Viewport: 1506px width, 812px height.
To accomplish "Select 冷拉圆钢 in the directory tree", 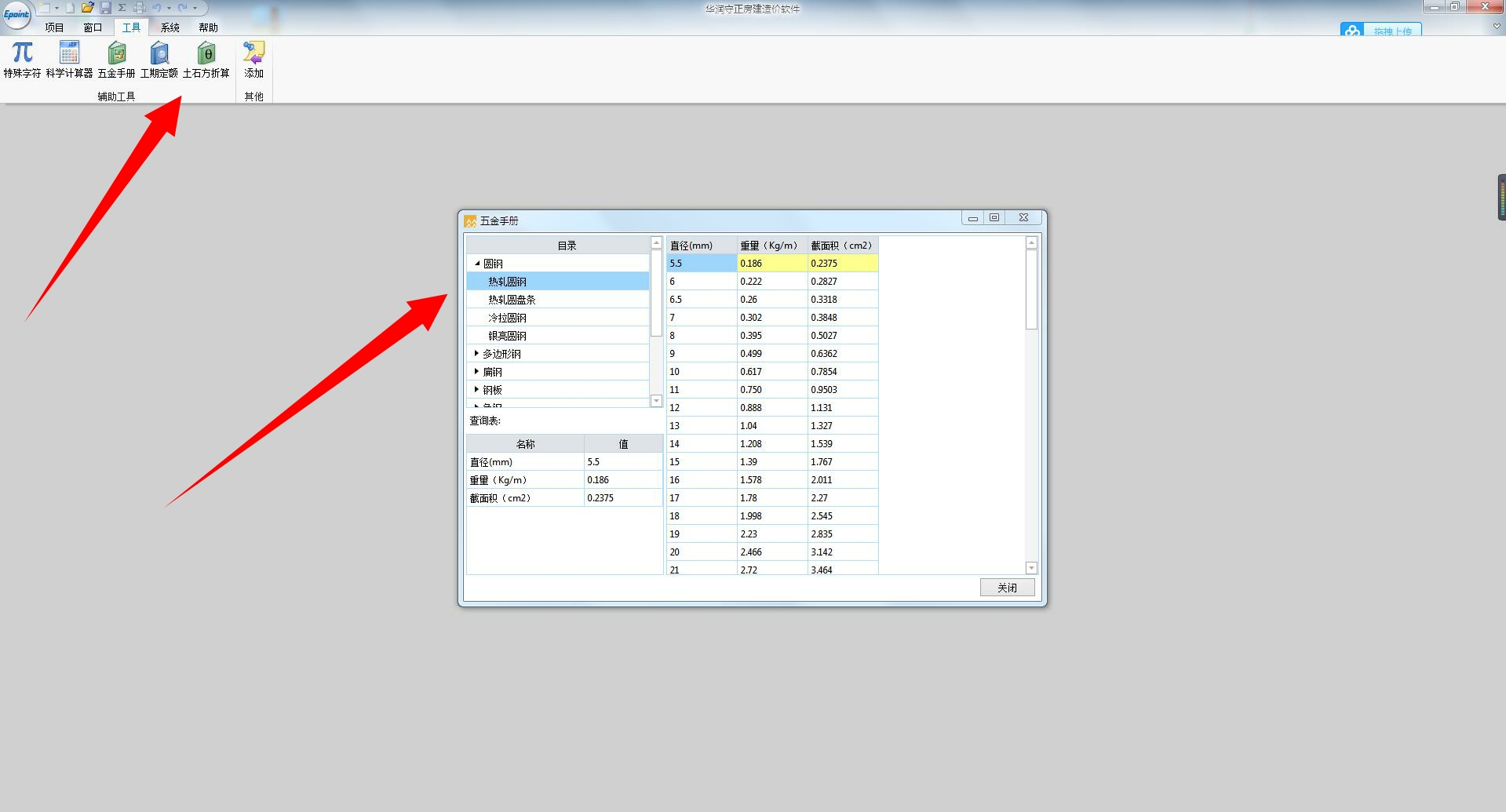I will [x=507, y=318].
